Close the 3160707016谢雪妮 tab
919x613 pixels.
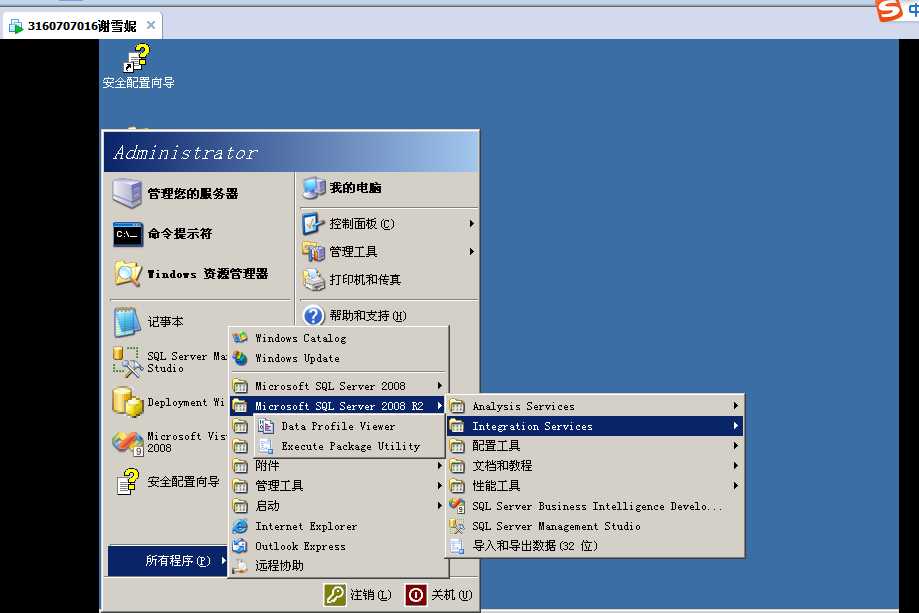pos(151,25)
